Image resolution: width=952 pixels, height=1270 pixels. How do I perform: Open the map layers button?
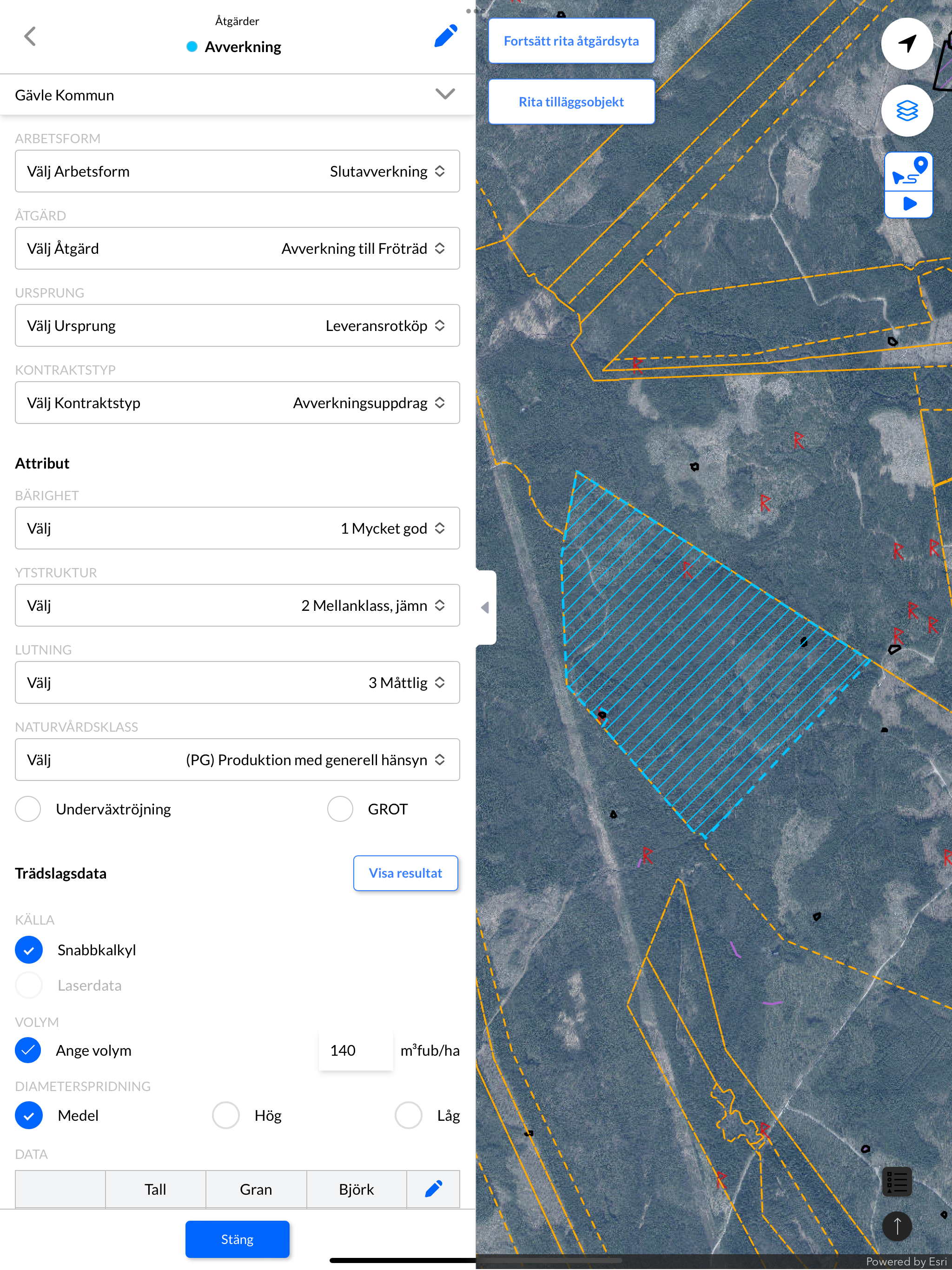pos(906,110)
